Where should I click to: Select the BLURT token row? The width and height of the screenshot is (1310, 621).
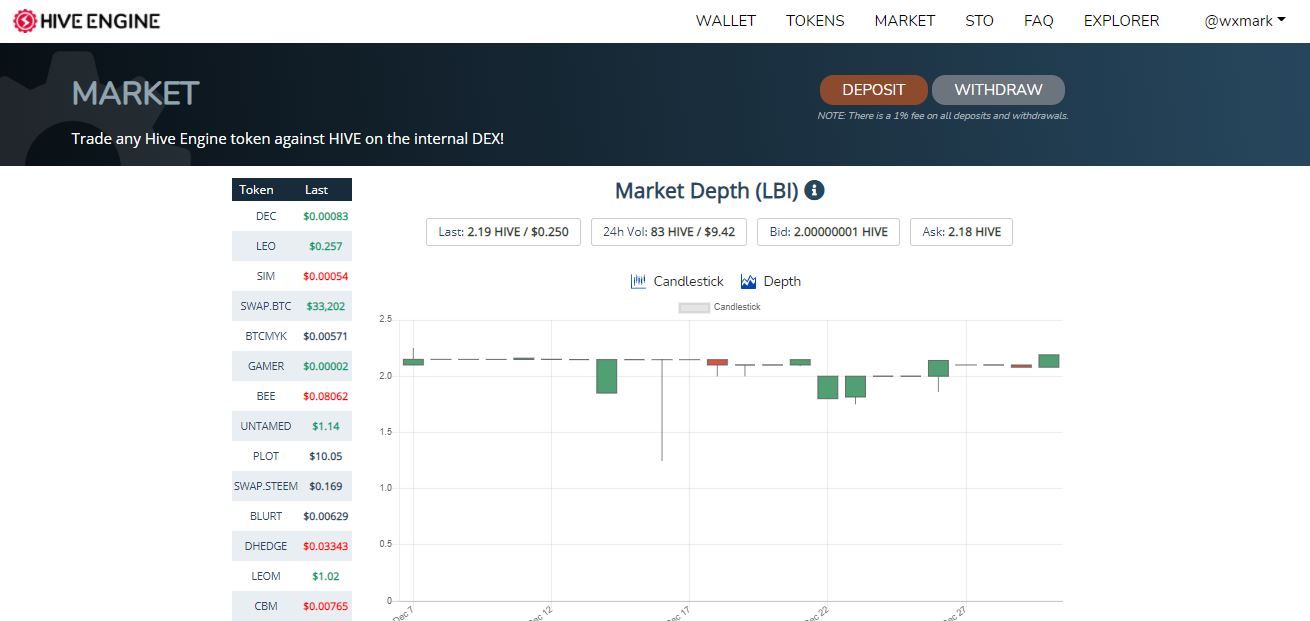coord(292,516)
